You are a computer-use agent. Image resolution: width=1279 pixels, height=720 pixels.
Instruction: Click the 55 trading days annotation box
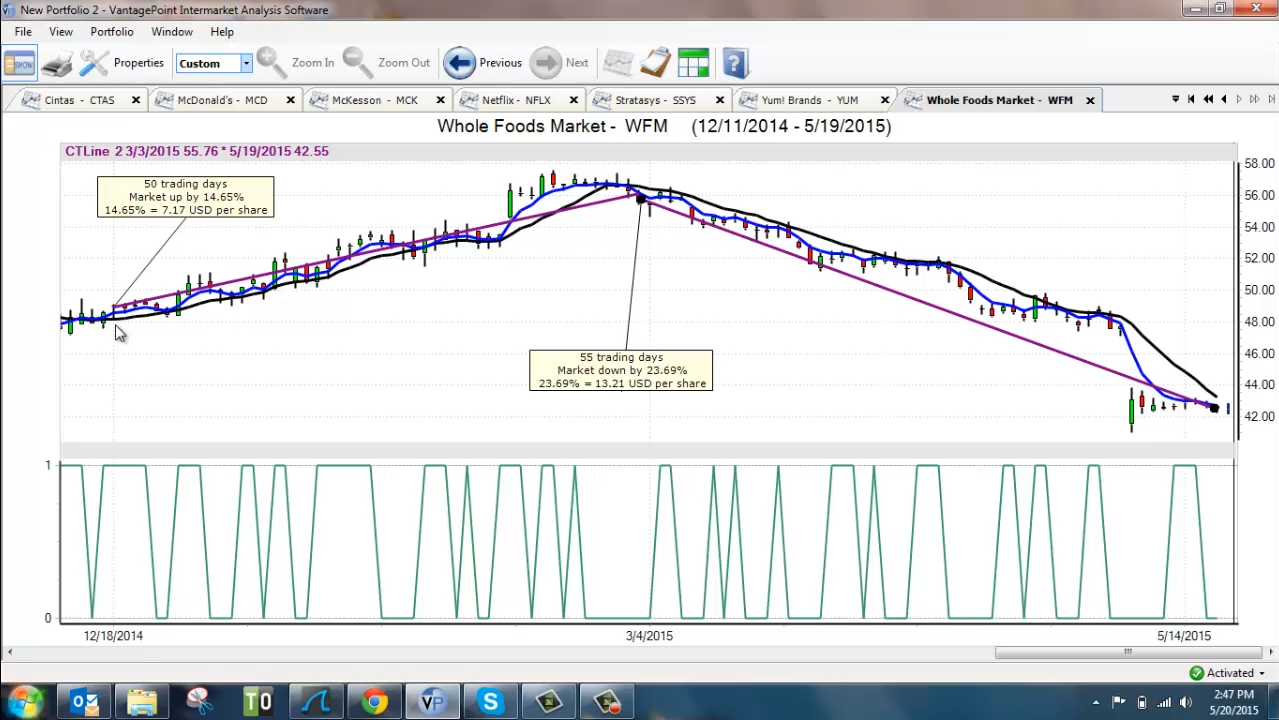[621, 370]
